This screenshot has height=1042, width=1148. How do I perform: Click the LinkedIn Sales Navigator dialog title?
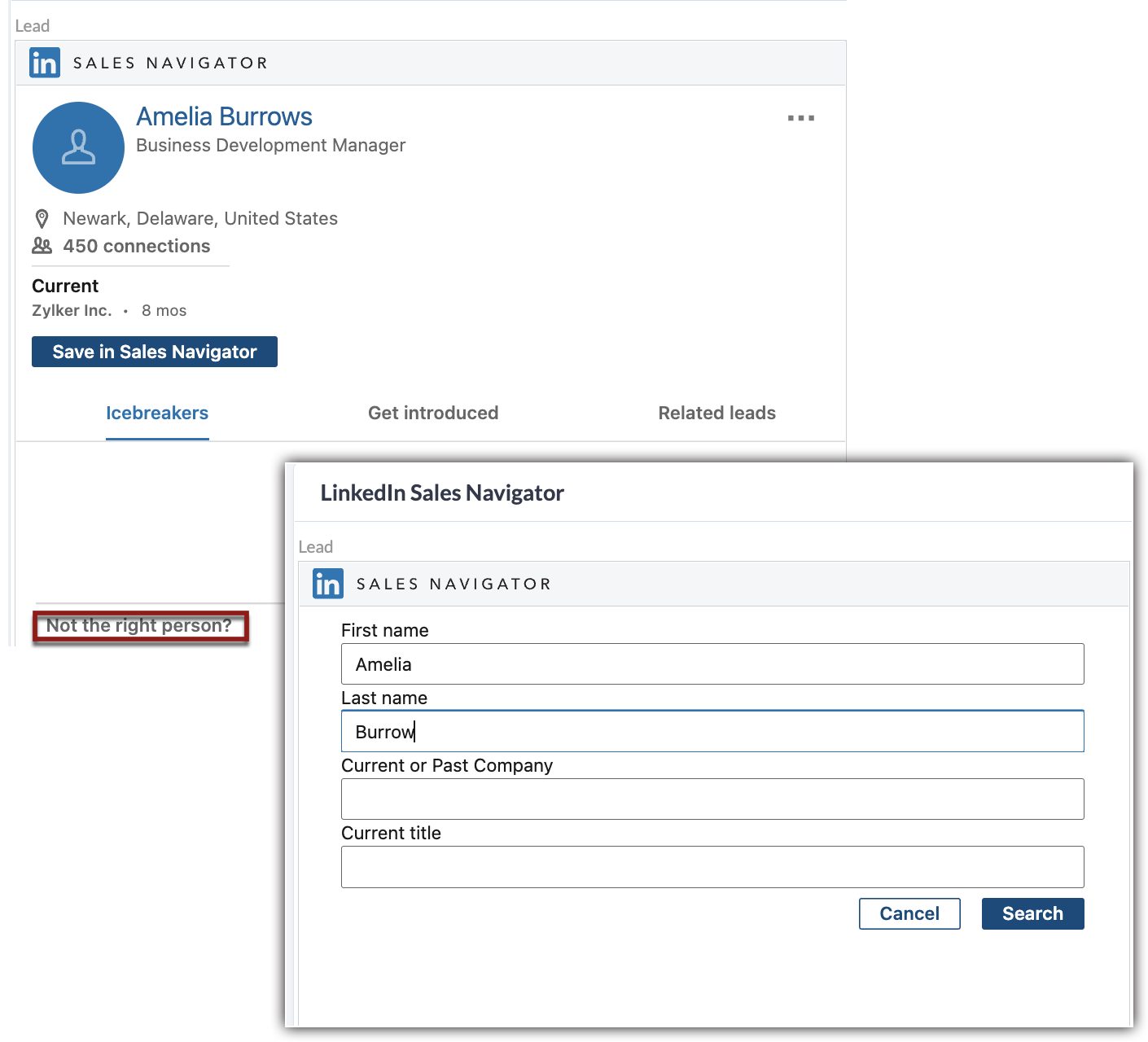point(442,493)
